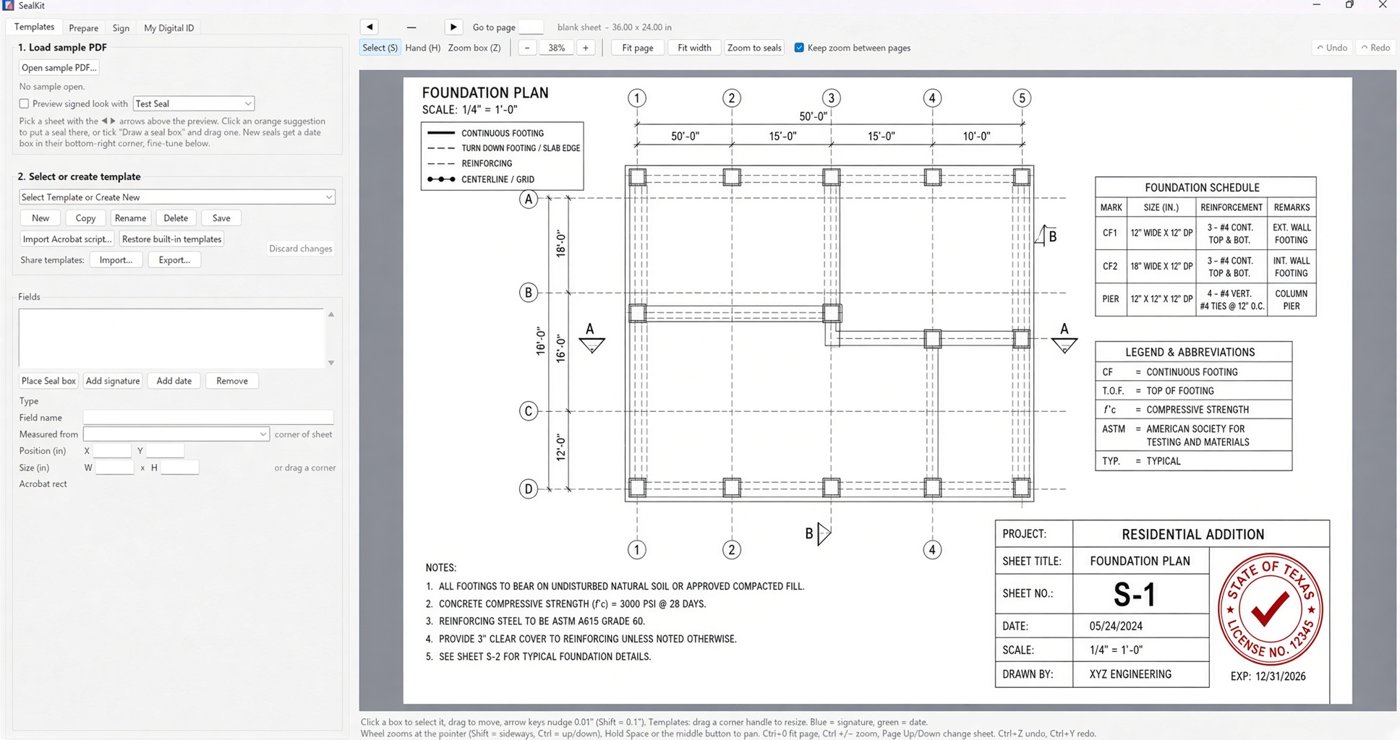Click the Save template button
The width and height of the screenshot is (1400, 740).
point(221,218)
